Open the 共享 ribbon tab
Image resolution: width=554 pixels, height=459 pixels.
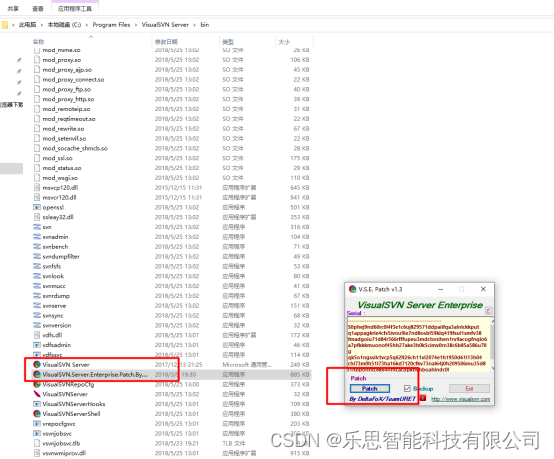(13, 8)
